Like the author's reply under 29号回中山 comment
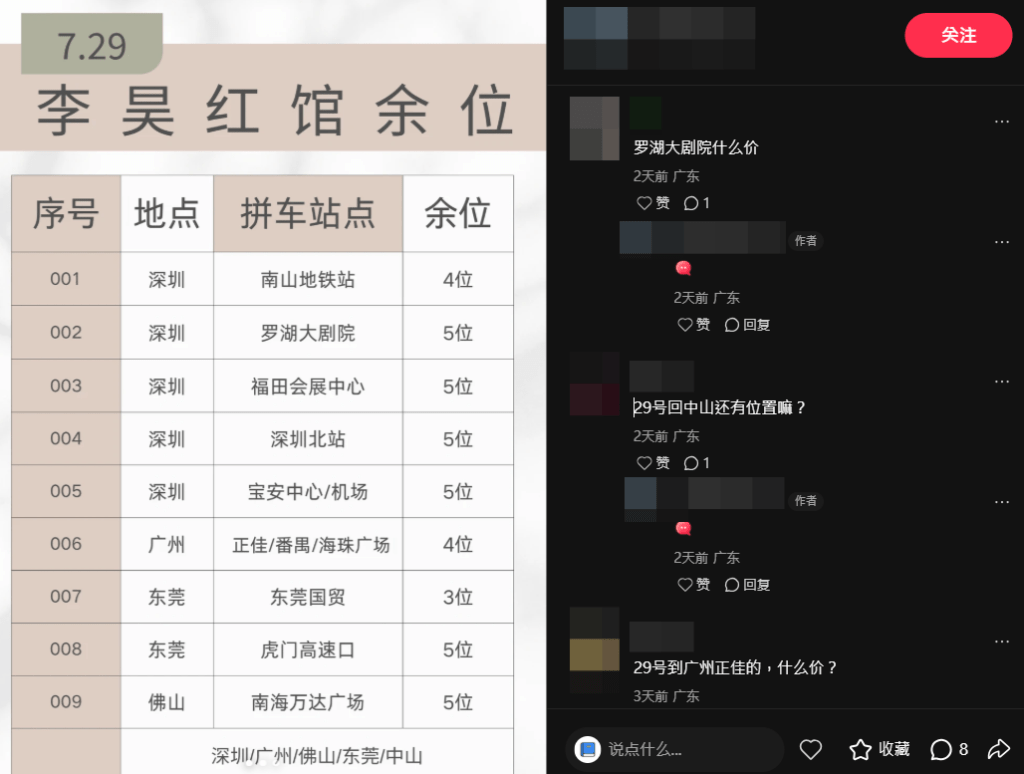The image size is (1024, 774). tap(694, 585)
